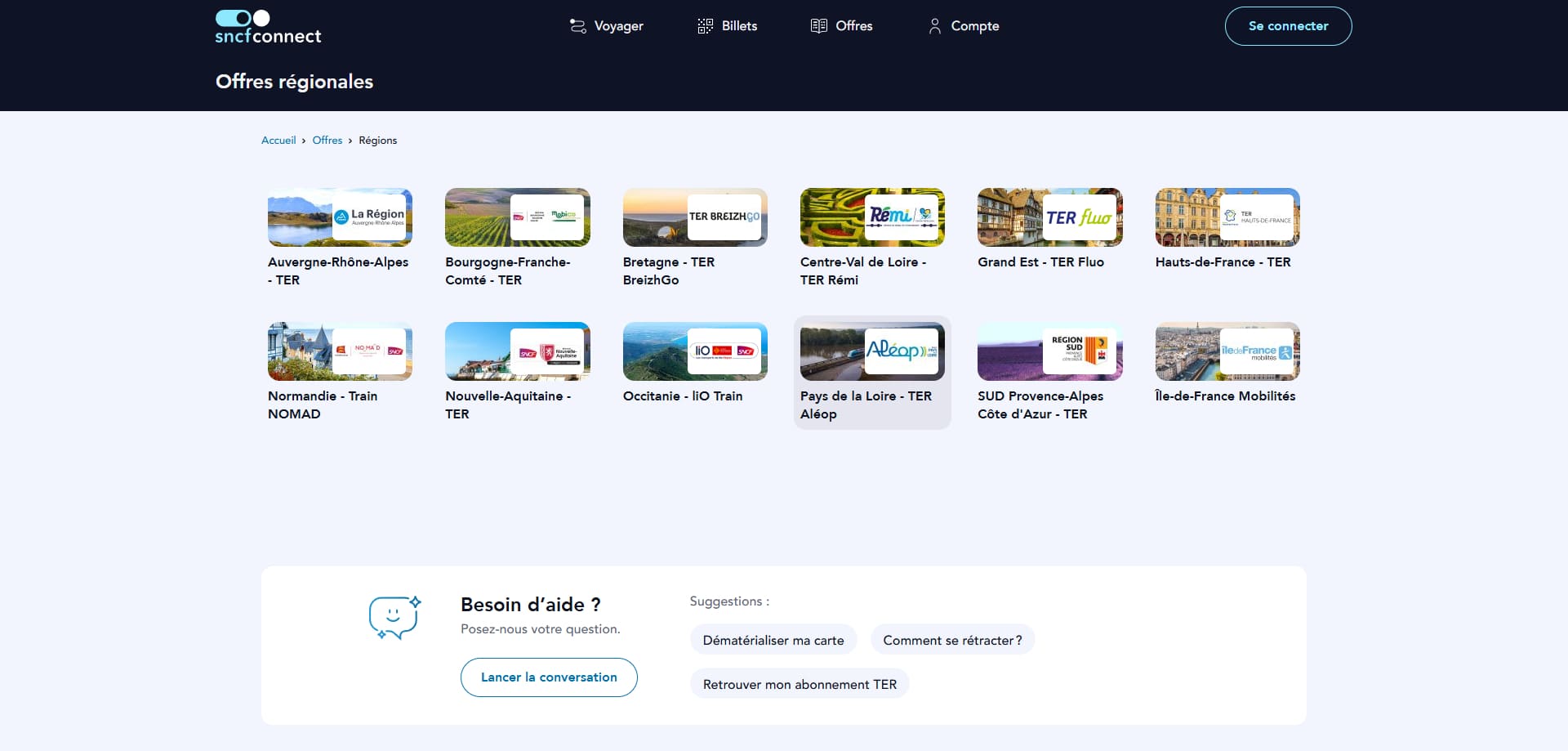1568x751 pixels.
Task: Open the Compte menu
Action: coord(964,26)
